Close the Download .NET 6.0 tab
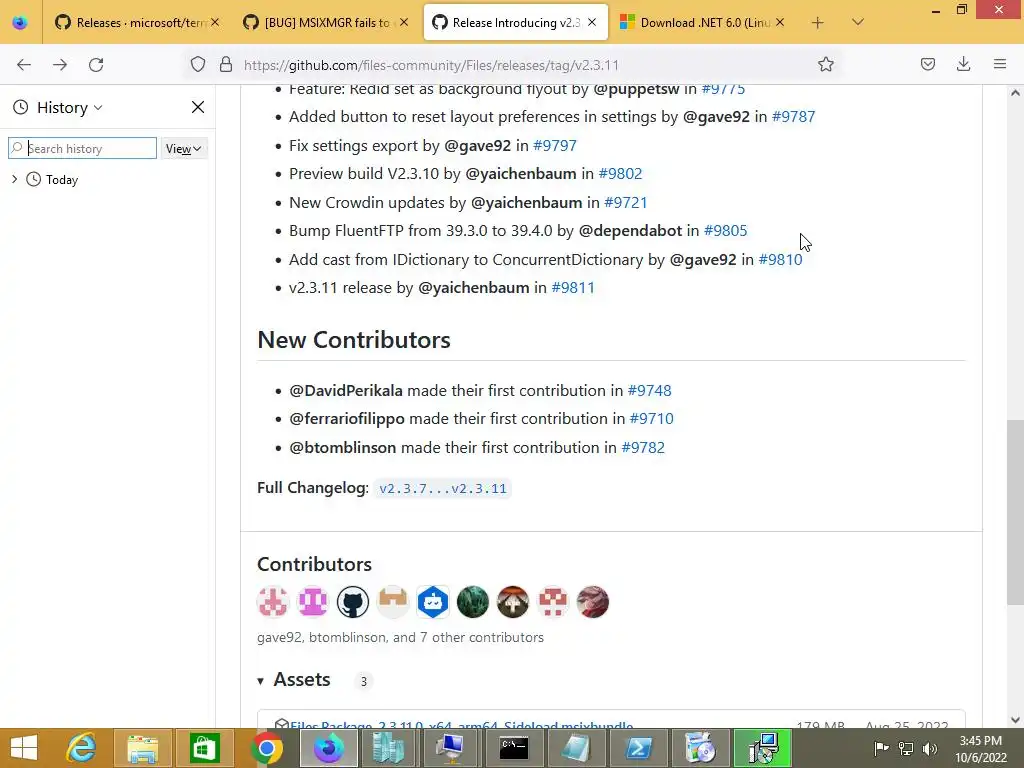 [780, 23]
